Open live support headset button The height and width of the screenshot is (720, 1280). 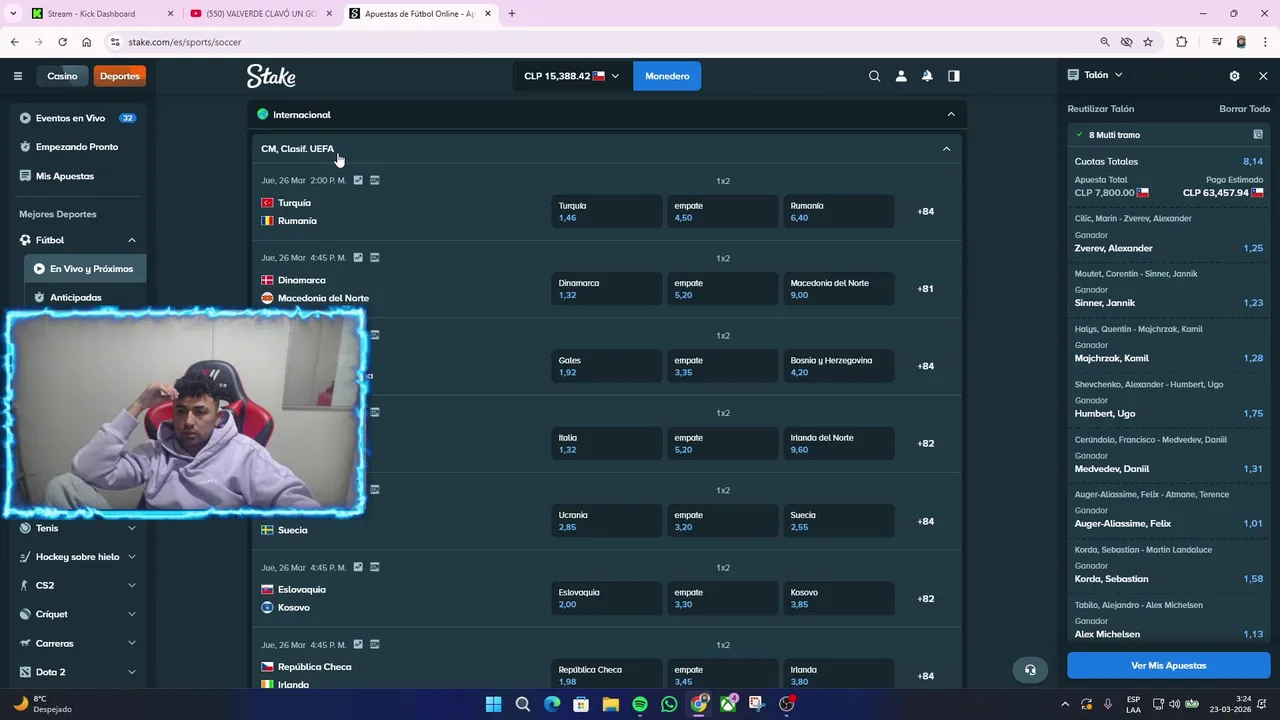tap(1030, 669)
